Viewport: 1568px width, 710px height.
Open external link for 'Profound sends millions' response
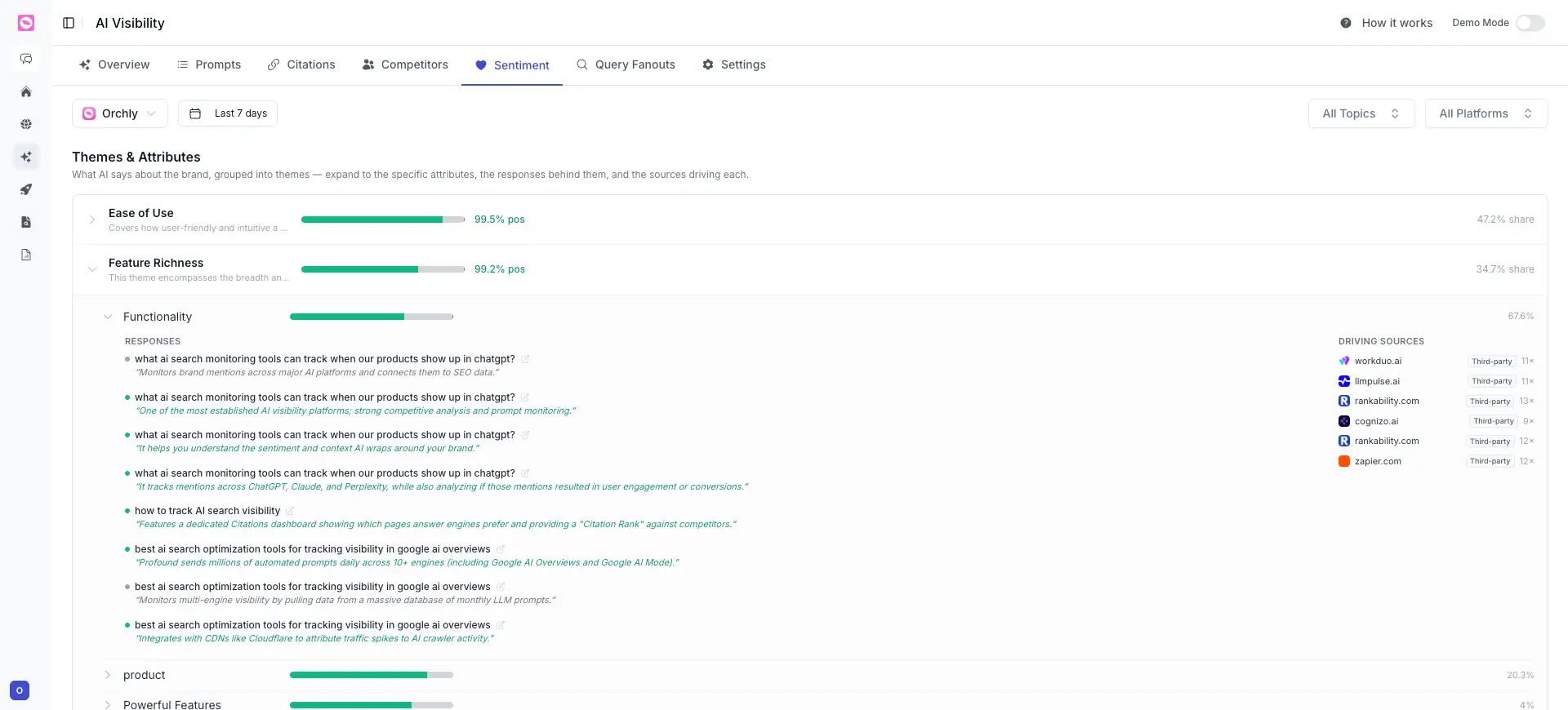coord(501,549)
